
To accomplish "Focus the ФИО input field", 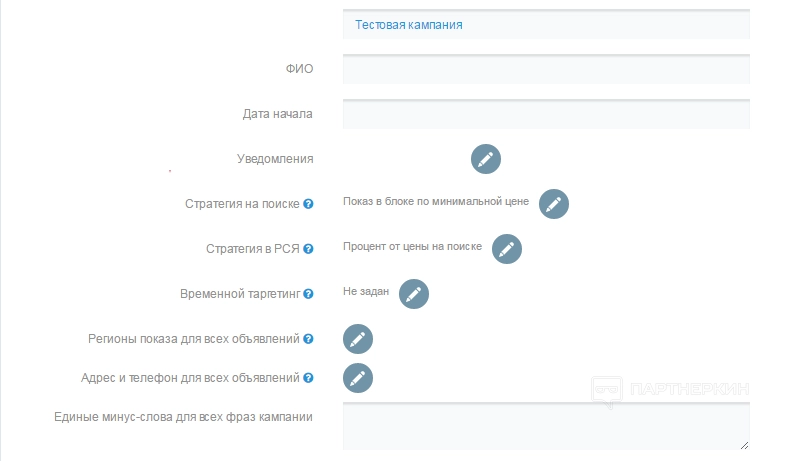I will point(546,69).
